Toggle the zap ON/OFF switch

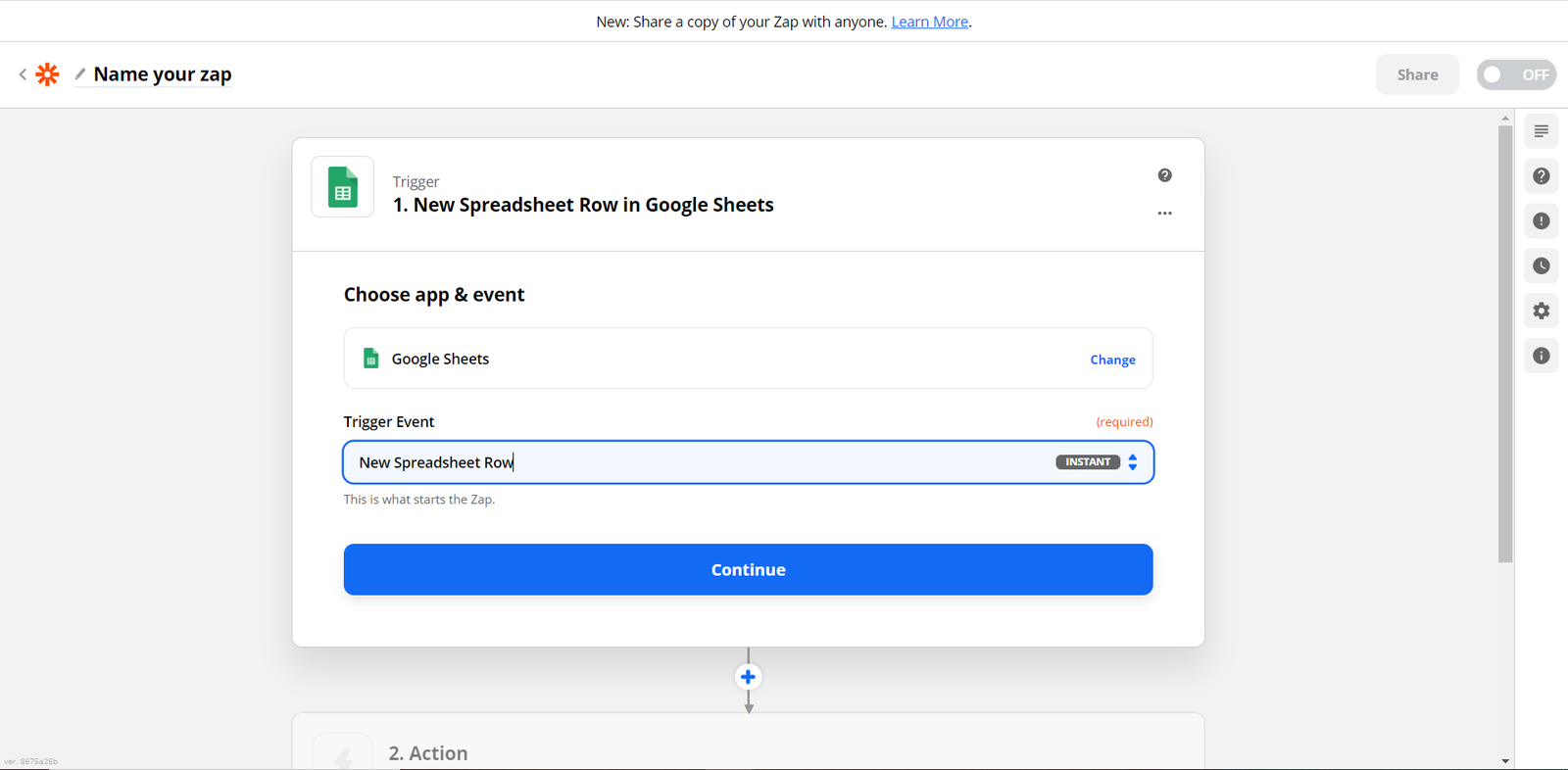click(1515, 74)
